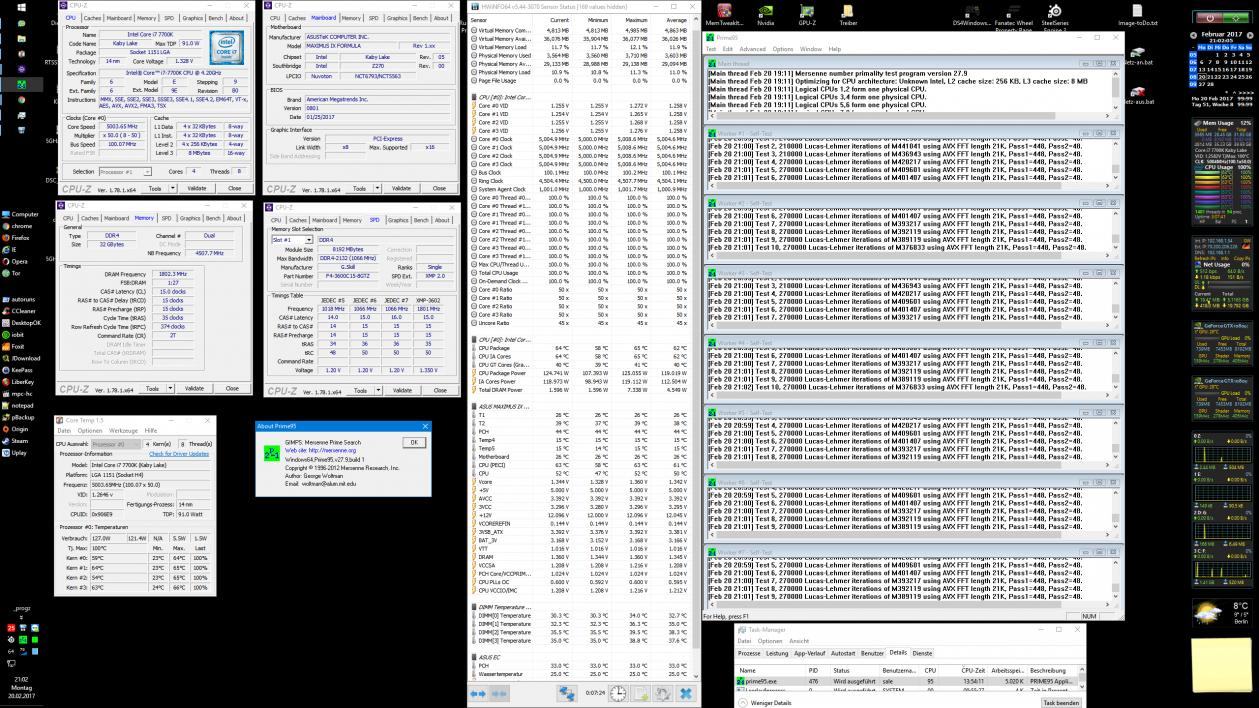Click HWiNFO blue X close-sensors icon
Viewport: 1259px width, 708px height.
(686, 693)
